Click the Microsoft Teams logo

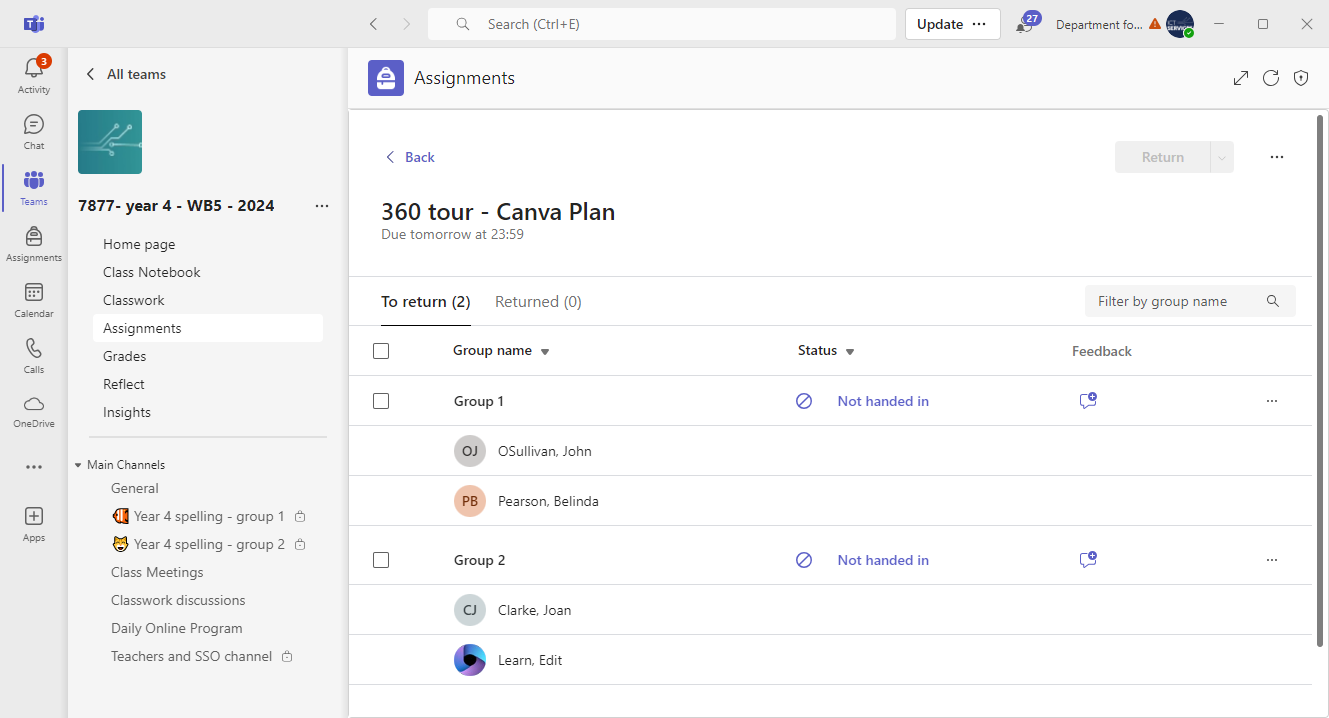pyautogui.click(x=34, y=24)
